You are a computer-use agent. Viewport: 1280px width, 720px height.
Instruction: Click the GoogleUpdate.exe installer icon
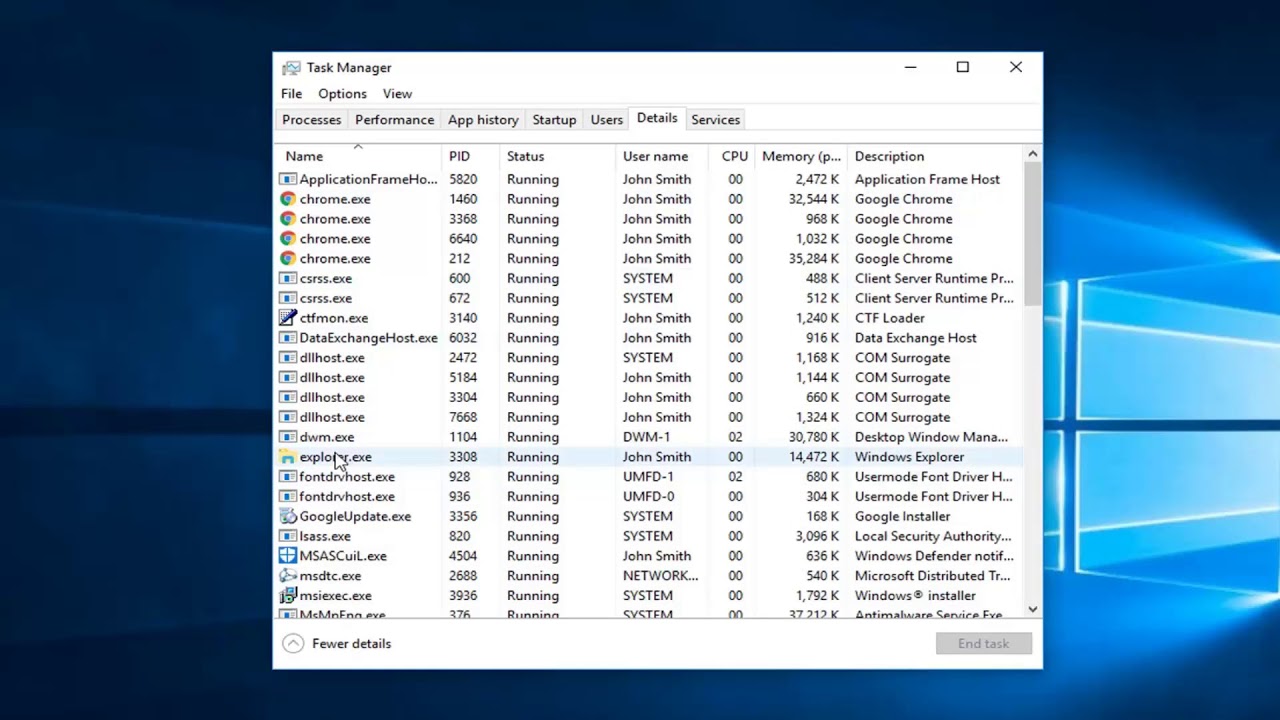click(x=288, y=516)
